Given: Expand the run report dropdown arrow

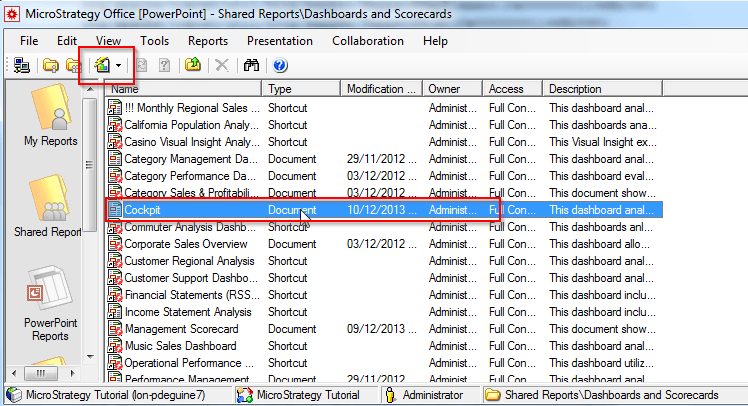Looking at the screenshot, I should [x=118, y=65].
